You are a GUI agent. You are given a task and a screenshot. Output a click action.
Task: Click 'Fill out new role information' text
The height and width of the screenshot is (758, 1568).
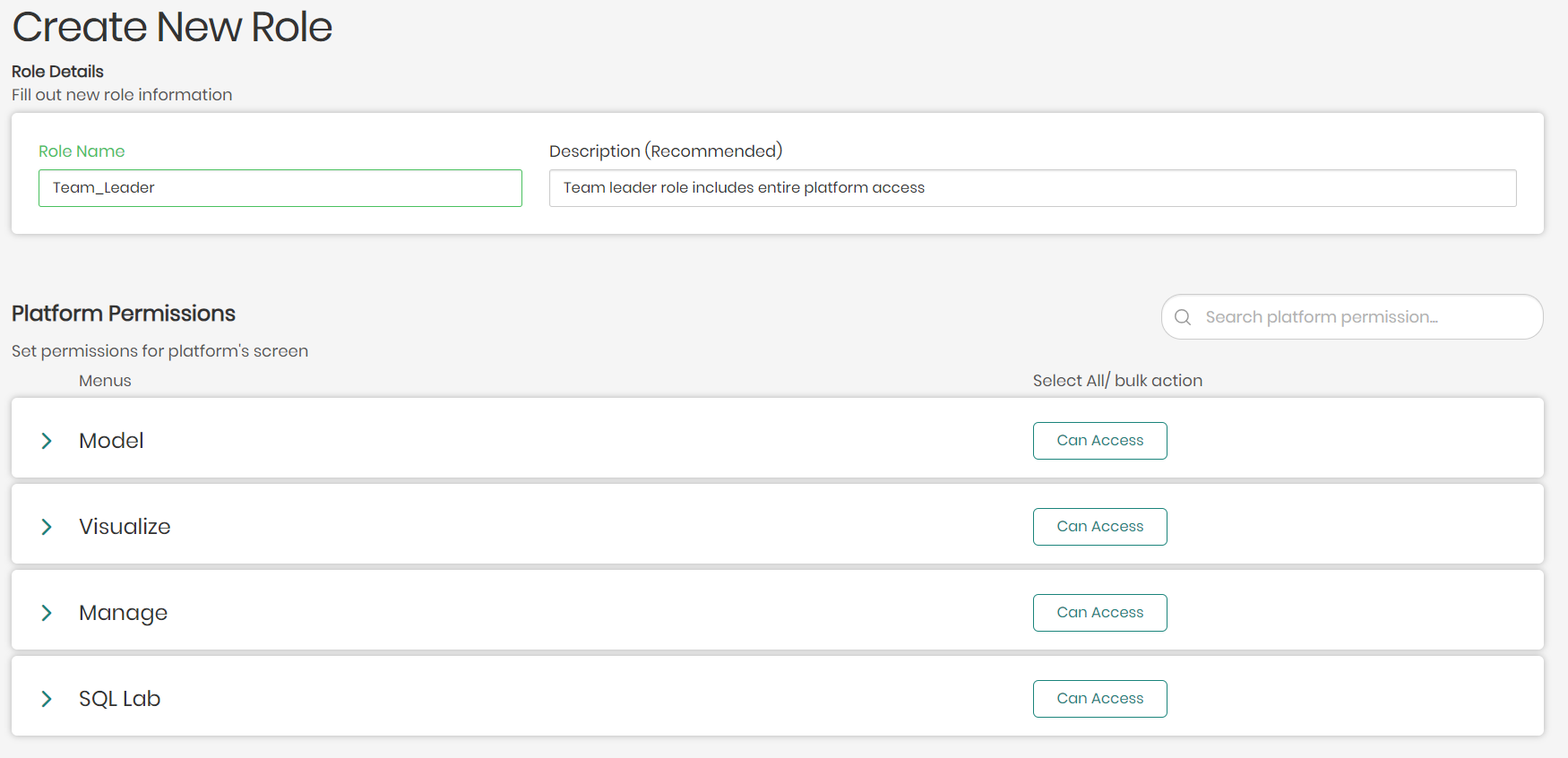pyautogui.click(x=122, y=95)
